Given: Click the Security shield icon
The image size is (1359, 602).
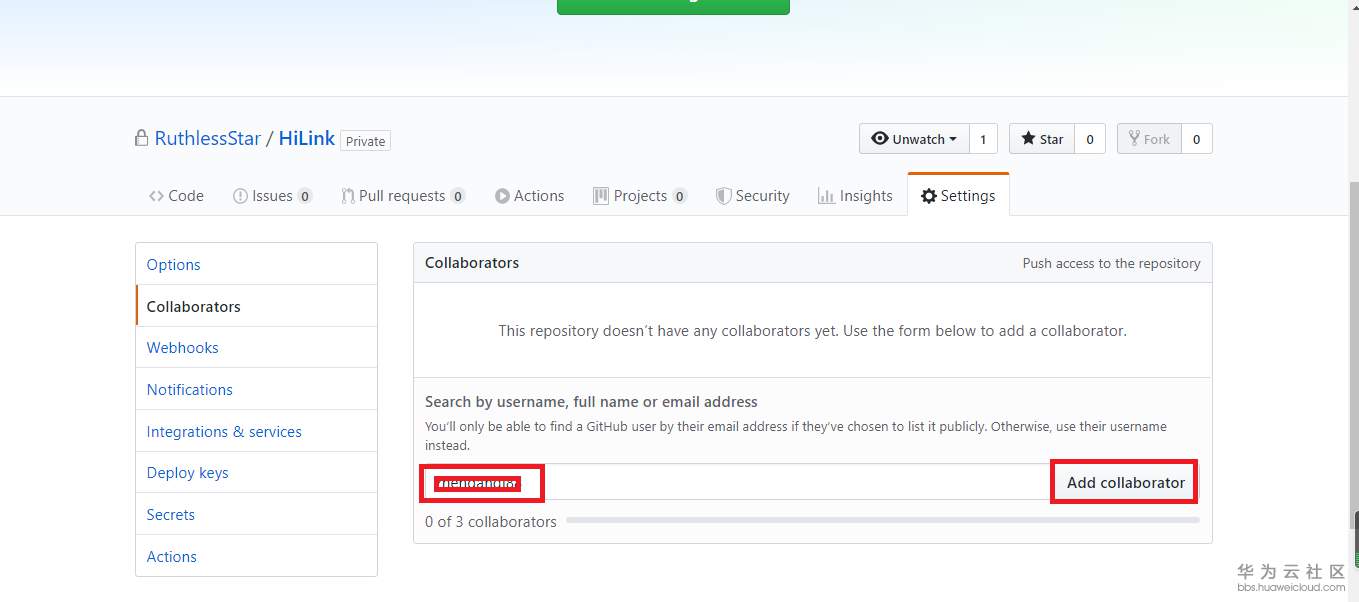Looking at the screenshot, I should point(723,196).
